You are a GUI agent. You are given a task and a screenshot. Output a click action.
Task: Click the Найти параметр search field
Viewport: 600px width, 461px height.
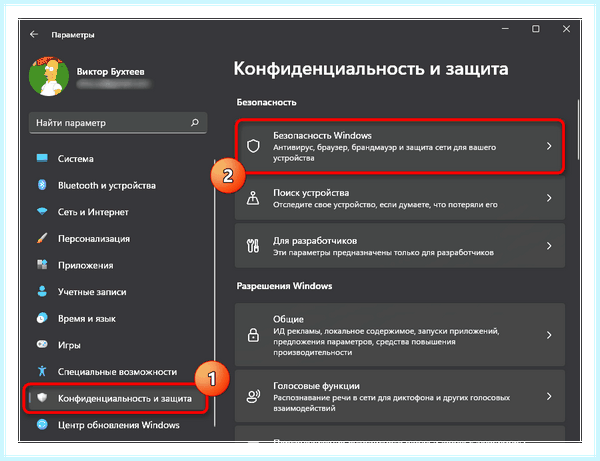pos(118,123)
